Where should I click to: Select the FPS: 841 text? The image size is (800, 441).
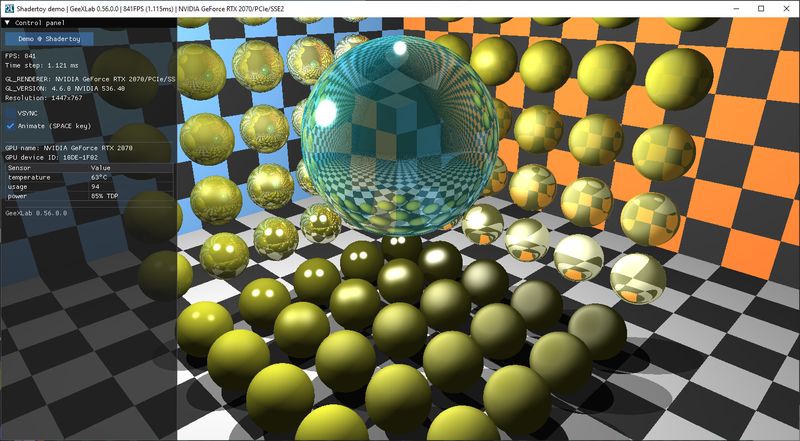pyautogui.click(x=20, y=56)
